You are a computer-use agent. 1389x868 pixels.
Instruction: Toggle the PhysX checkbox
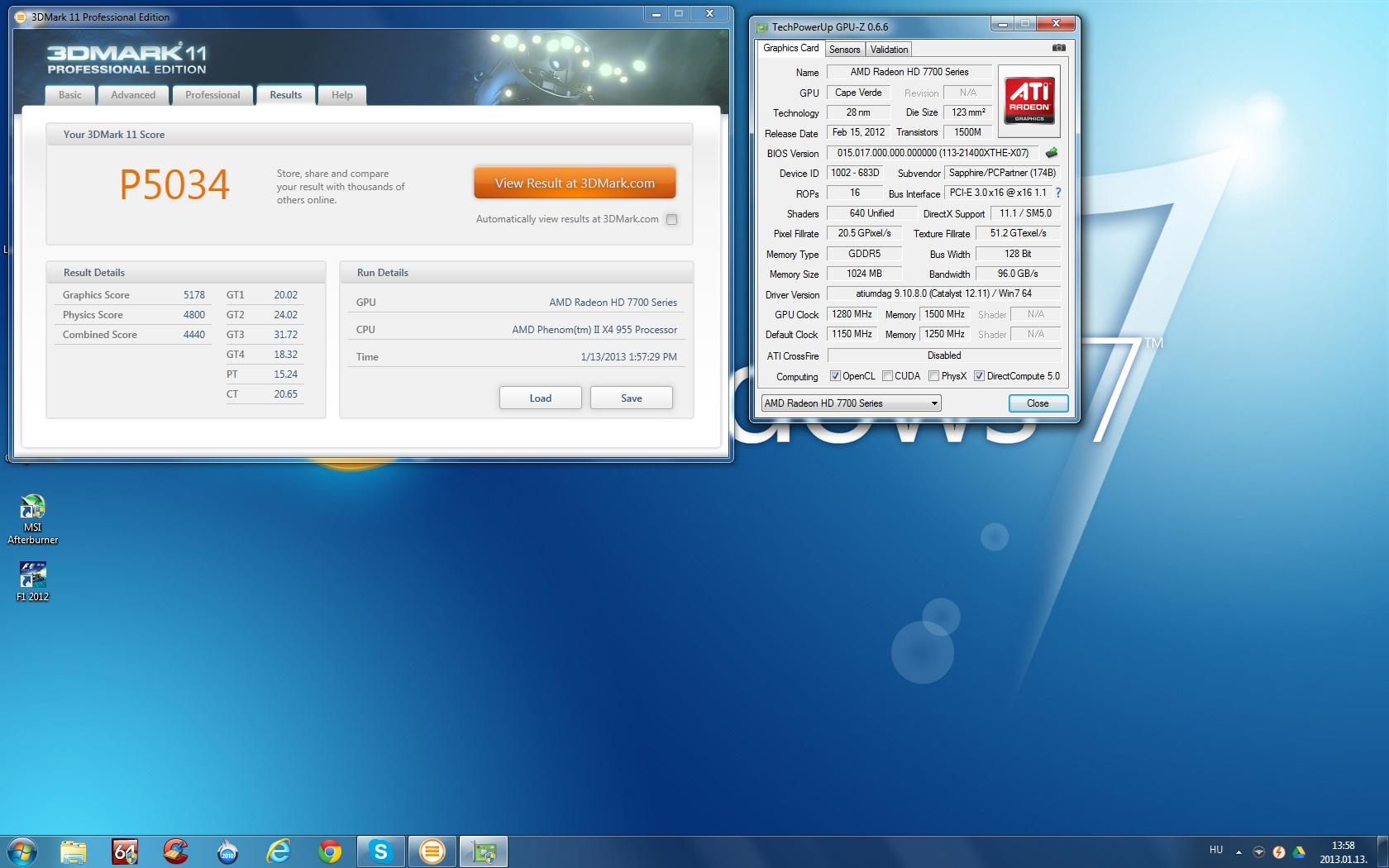click(x=933, y=376)
